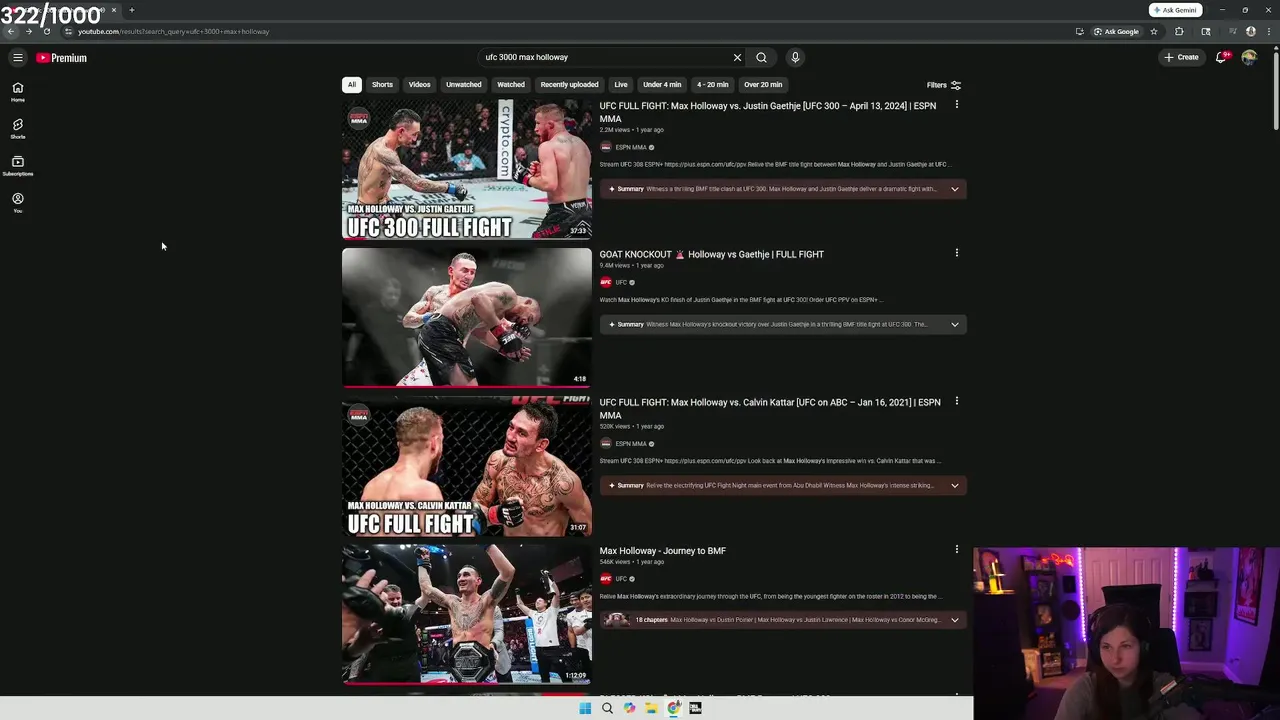Open the YouTube account avatar menu
Image resolution: width=1280 pixels, height=720 pixels.
click(x=1249, y=57)
